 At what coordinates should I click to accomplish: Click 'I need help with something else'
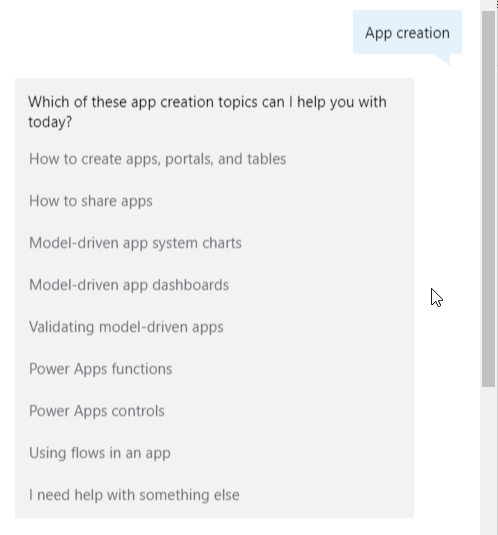click(x=134, y=495)
